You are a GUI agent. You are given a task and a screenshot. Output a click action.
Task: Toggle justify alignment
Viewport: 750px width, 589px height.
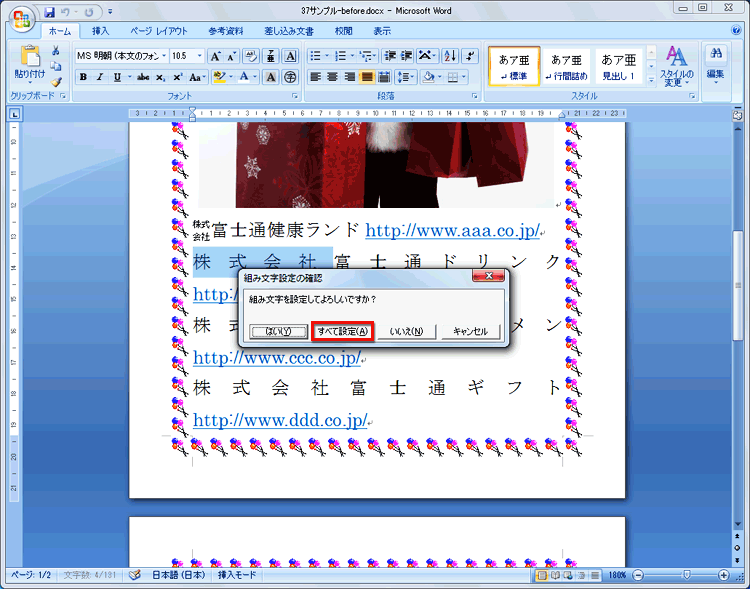(367, 77)
